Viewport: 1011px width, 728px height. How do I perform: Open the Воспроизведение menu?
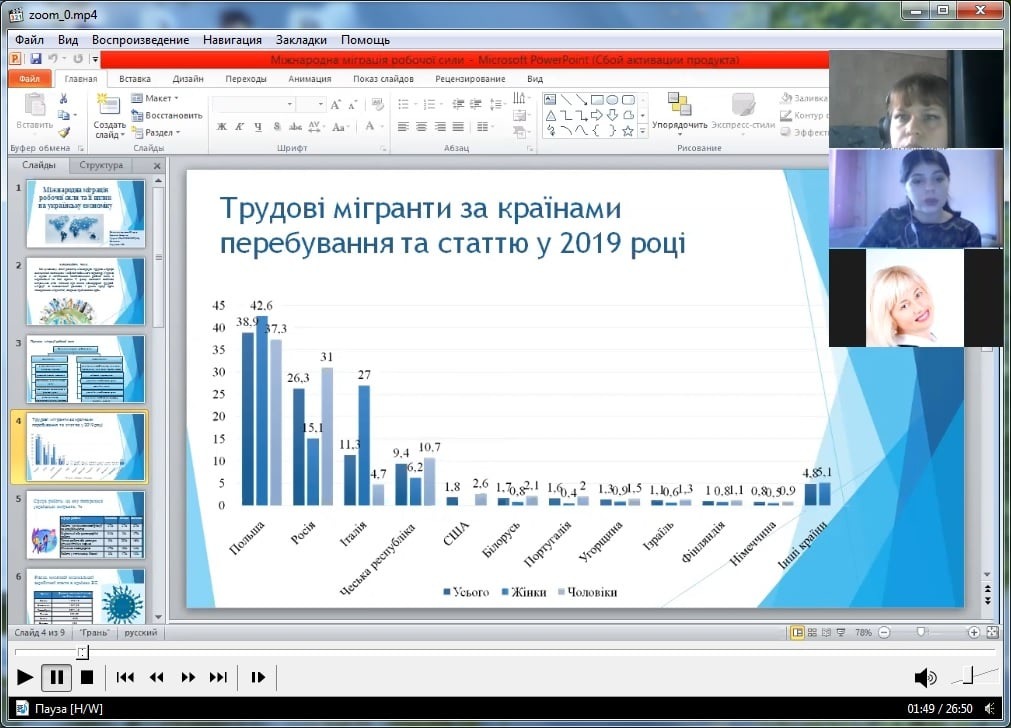pos(140,40)
